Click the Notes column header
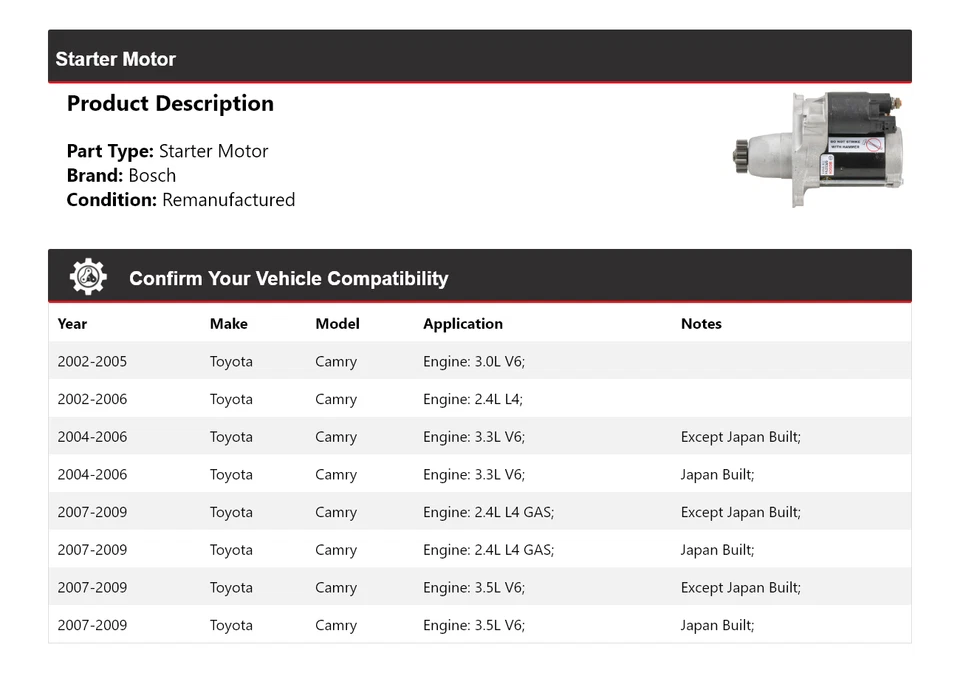 point(700,324)
